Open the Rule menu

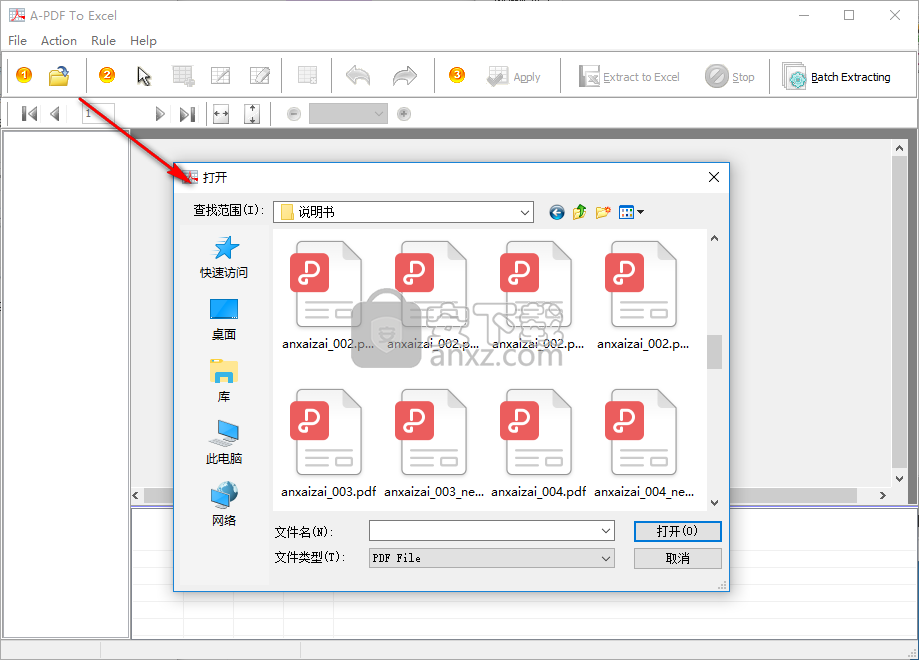[x=103, y=40]
